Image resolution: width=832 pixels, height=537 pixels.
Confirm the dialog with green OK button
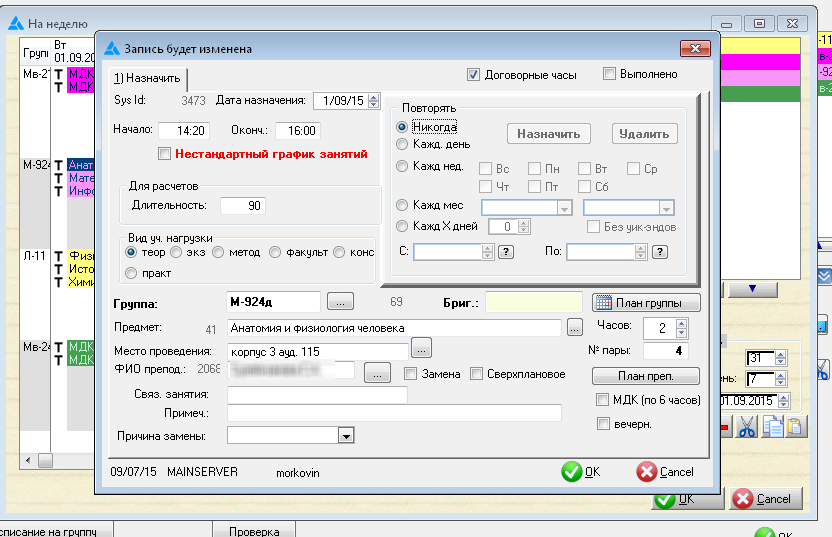click(x=582, y=472)
